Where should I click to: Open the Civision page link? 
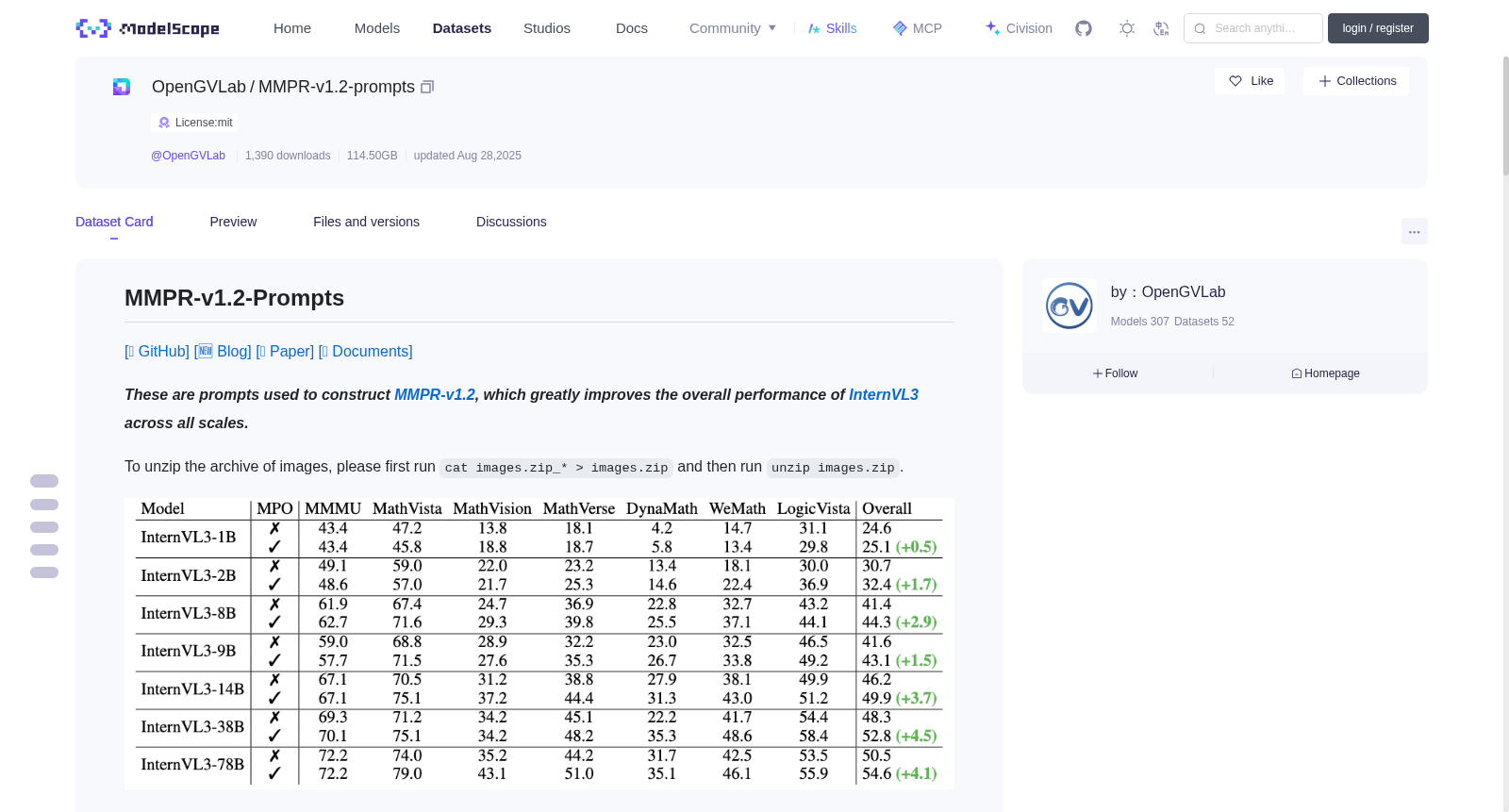click(1029, 28)
